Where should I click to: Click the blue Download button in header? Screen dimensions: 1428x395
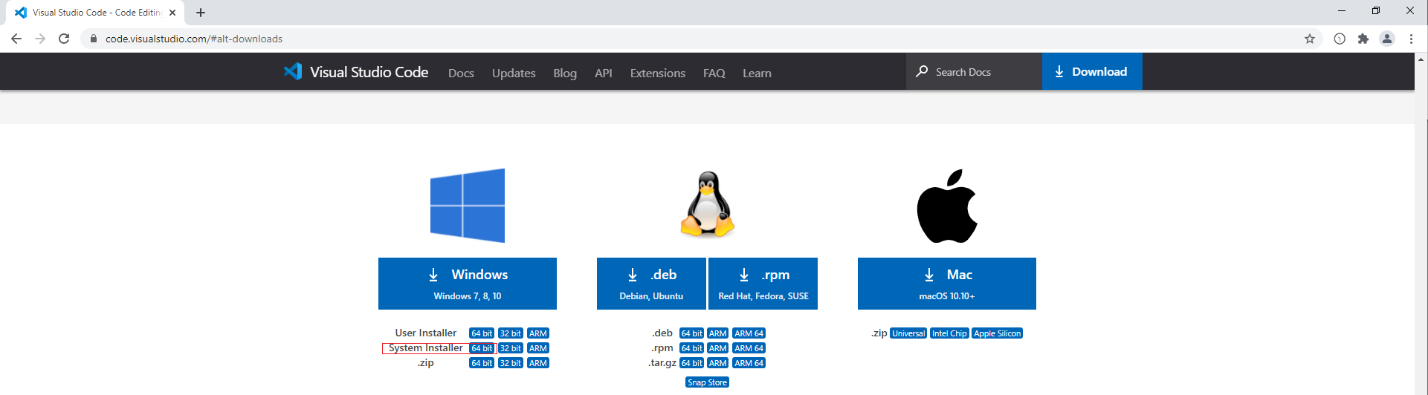1092,72
